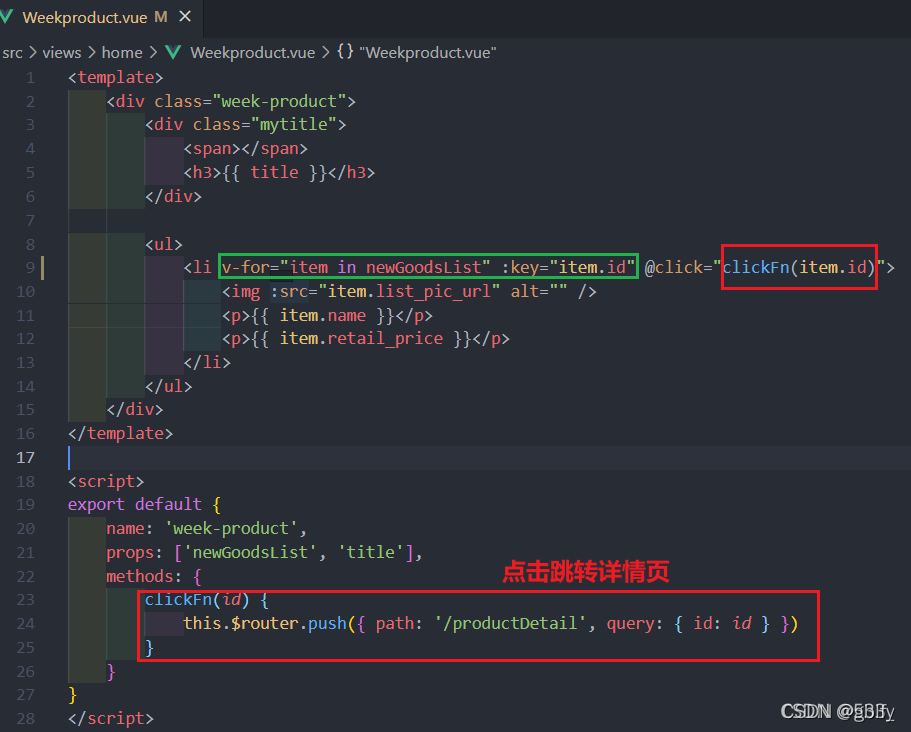Click the opening <script> tag

(106, 482)
